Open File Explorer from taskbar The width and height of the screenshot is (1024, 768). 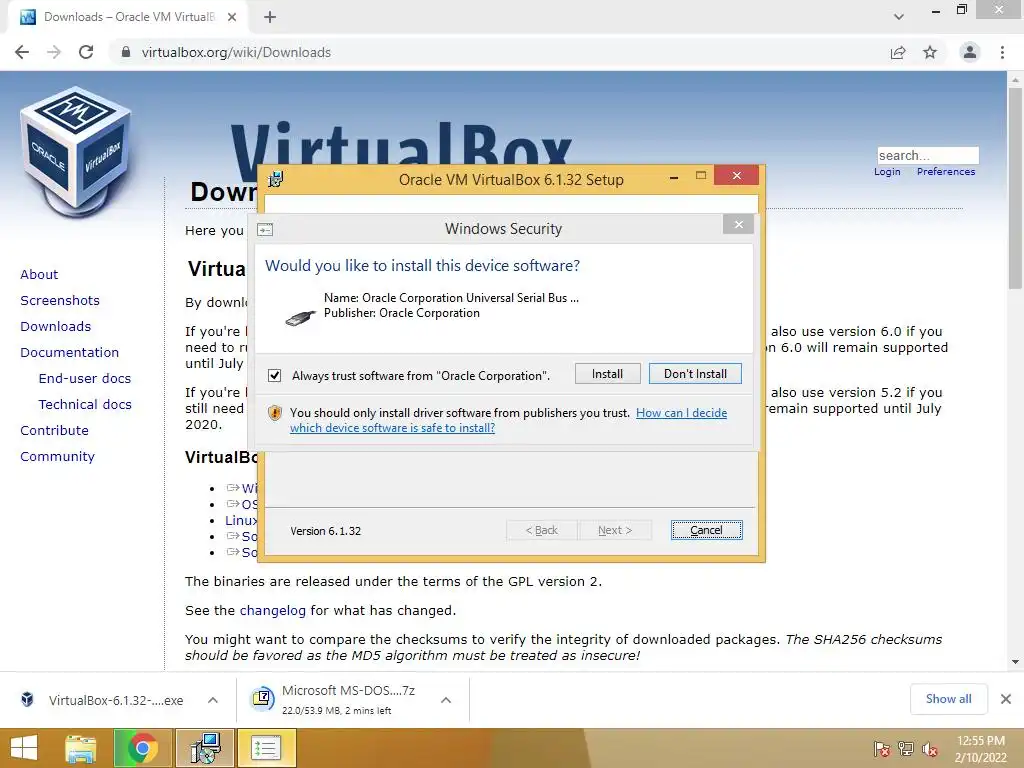coord(81,748)
